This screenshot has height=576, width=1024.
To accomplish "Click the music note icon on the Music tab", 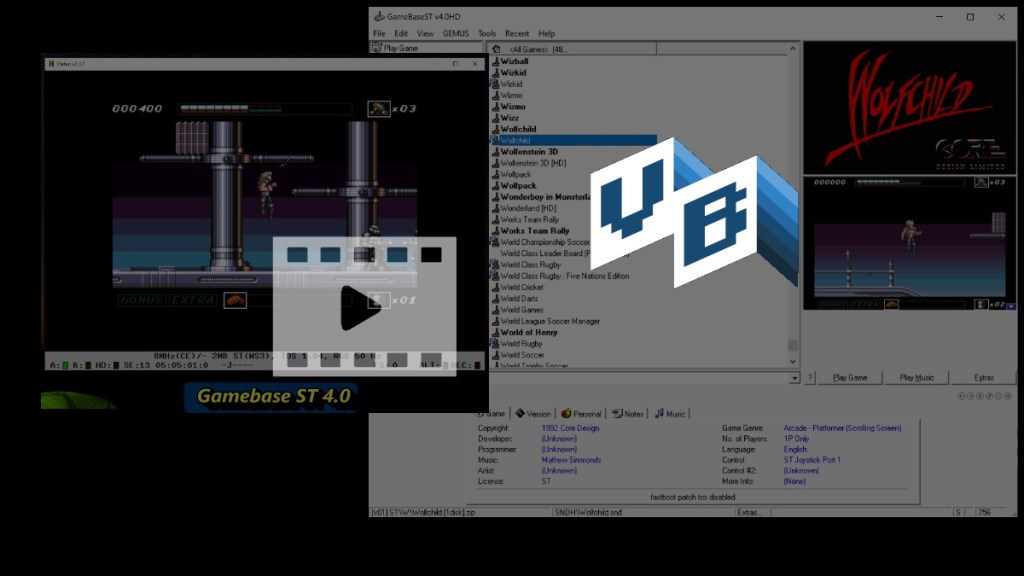I will pos(660,413).
